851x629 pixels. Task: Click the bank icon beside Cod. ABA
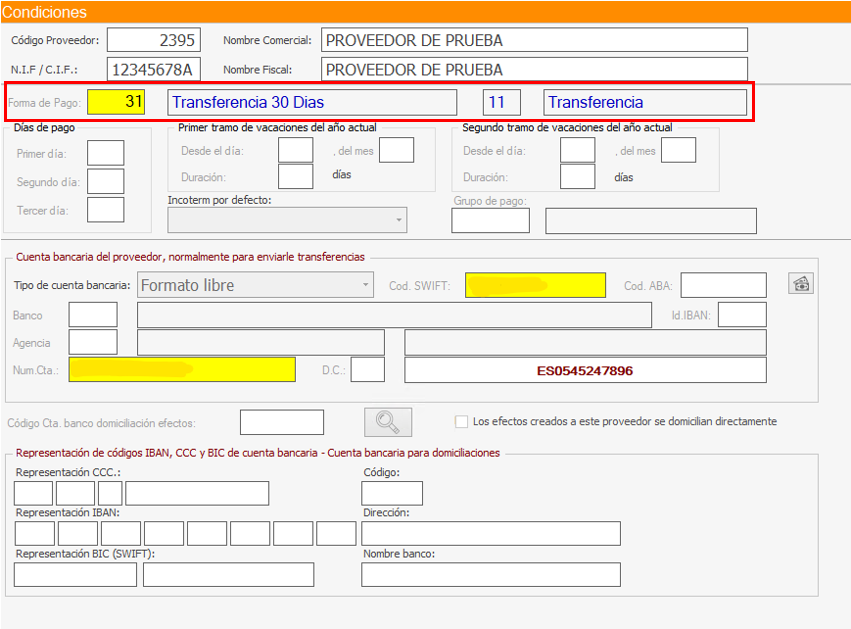coord(800,284)
